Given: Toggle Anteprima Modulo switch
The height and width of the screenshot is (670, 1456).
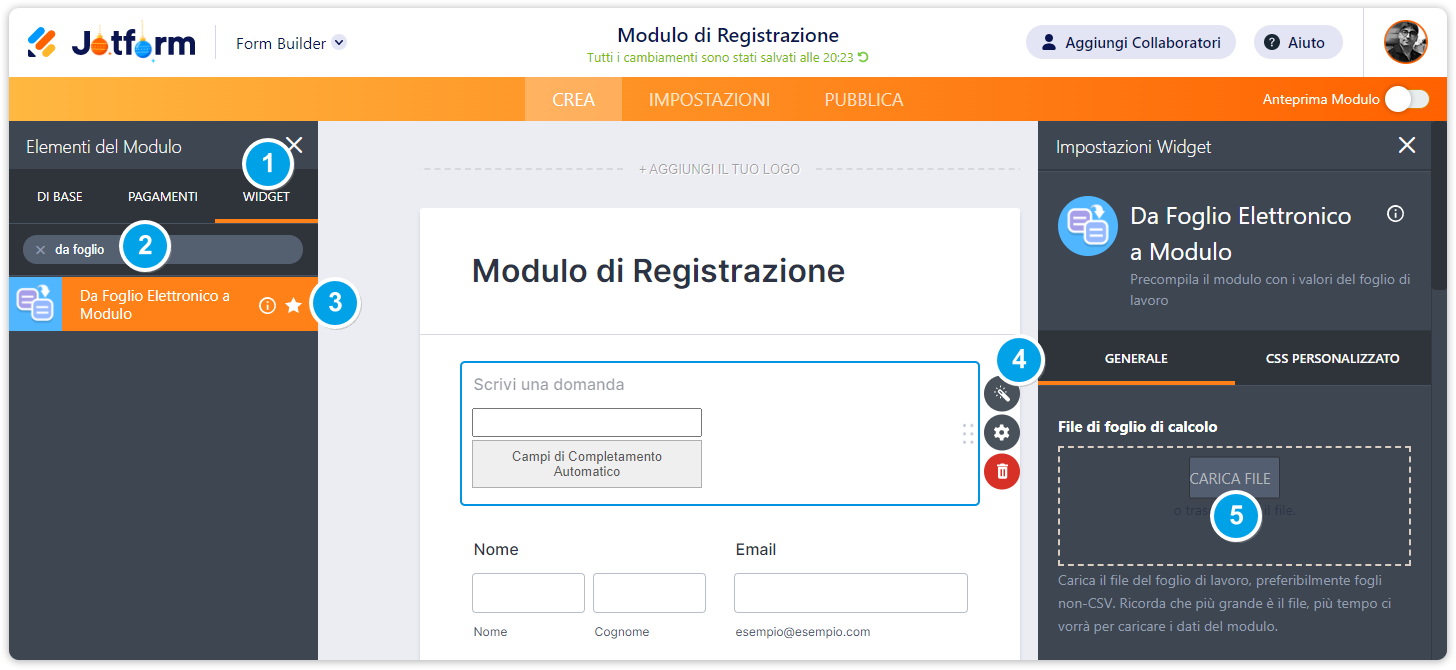Looking at the screenshot, I should pyautogui.click(x=1407, y=99).
